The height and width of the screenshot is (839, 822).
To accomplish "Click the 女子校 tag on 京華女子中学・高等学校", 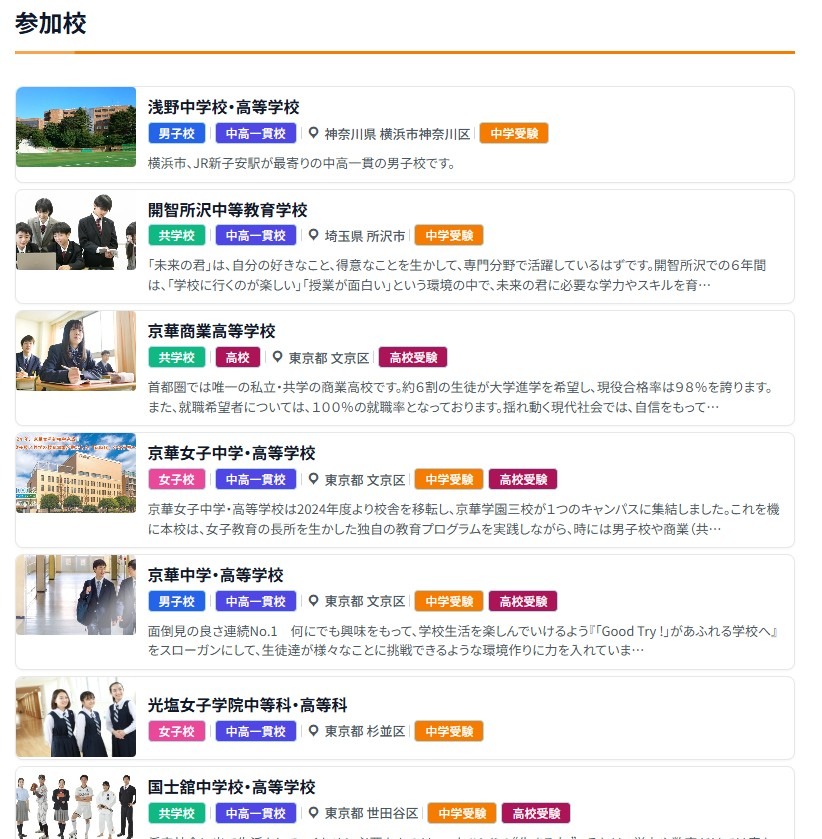I will point(176,479).
